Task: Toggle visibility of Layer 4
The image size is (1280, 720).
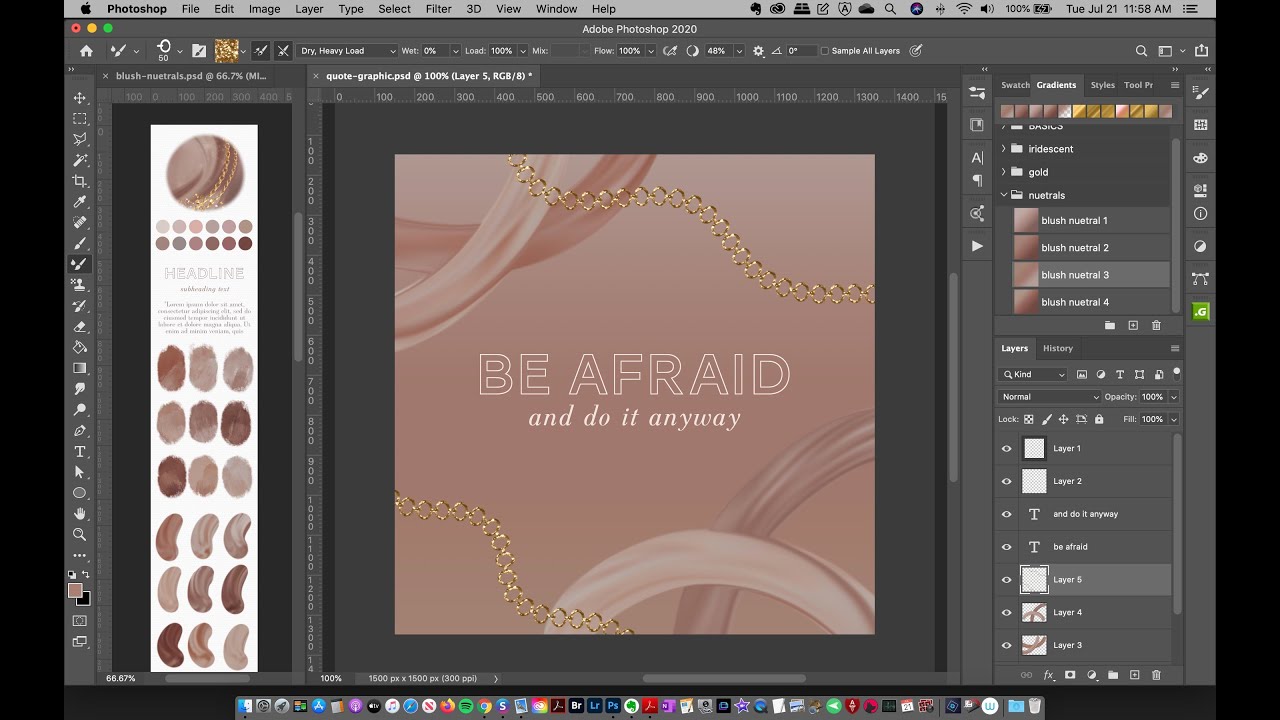Action: tap(1007, 613)
